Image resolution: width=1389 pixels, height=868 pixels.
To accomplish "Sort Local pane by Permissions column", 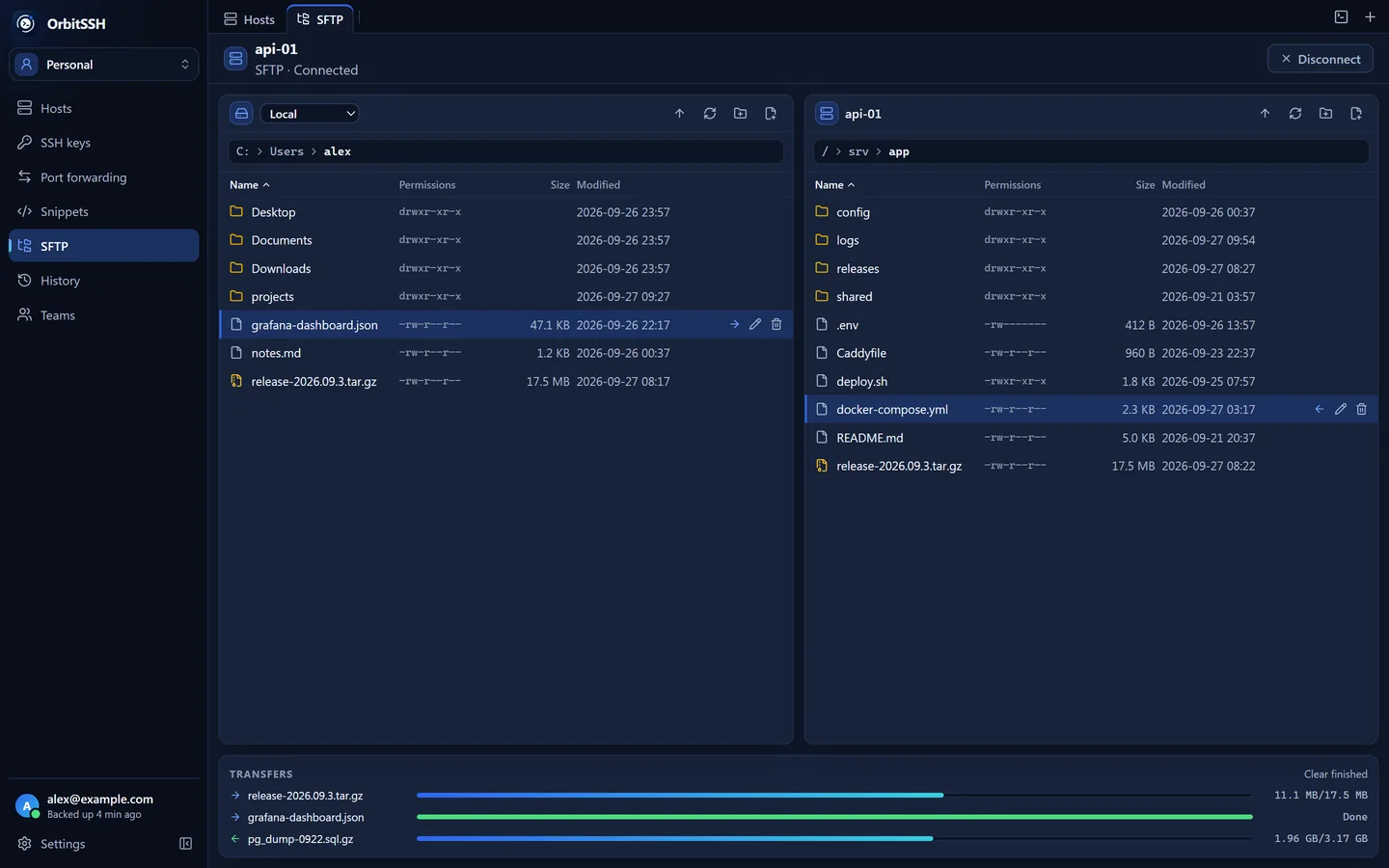I will pyautogui.click(x=427, y=185).
